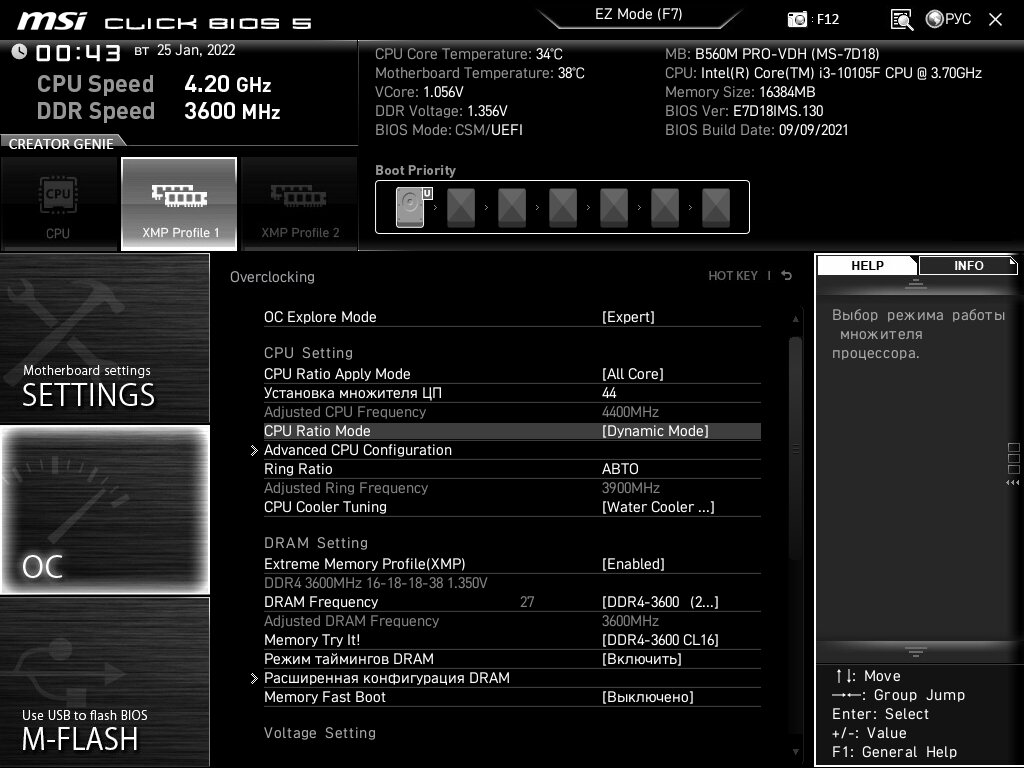Image resolution: width=1024 pixels, height=768 pixels.
Task: Select the Adjusted DRAM Frequency 3600MHz row
Action: [512, 620]
